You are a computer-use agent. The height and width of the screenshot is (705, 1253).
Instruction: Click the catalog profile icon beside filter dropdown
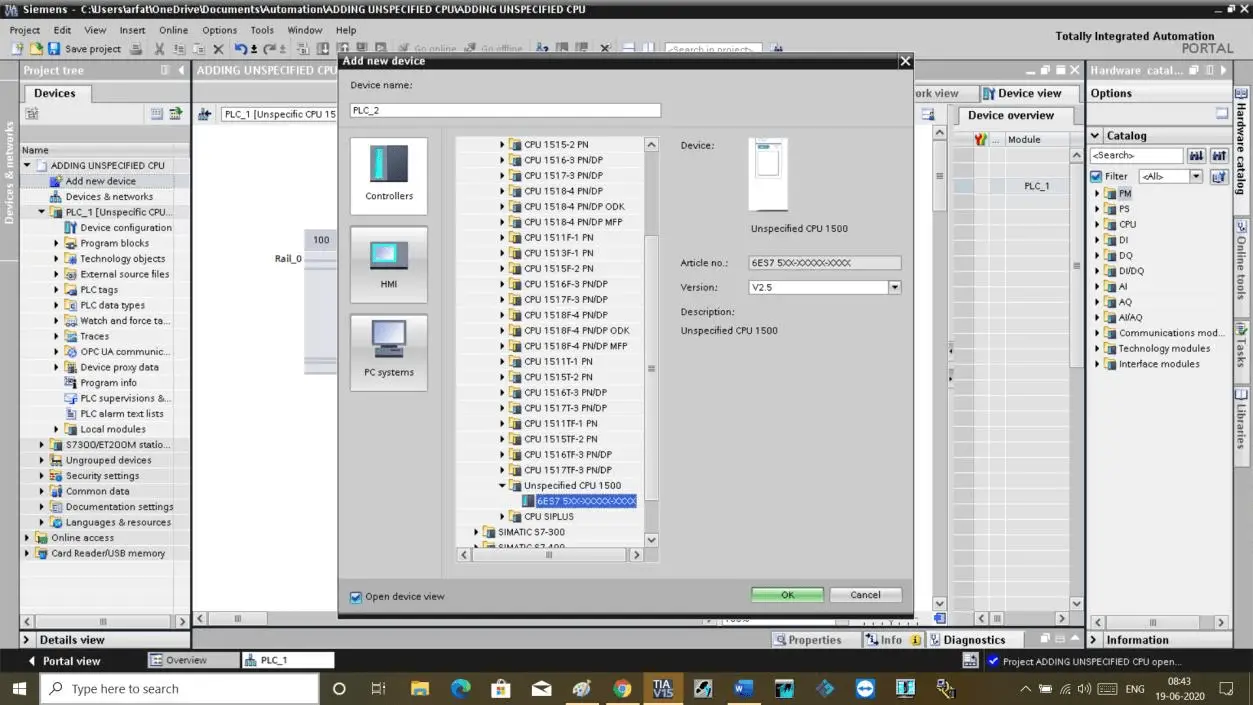pos(1219,176)
